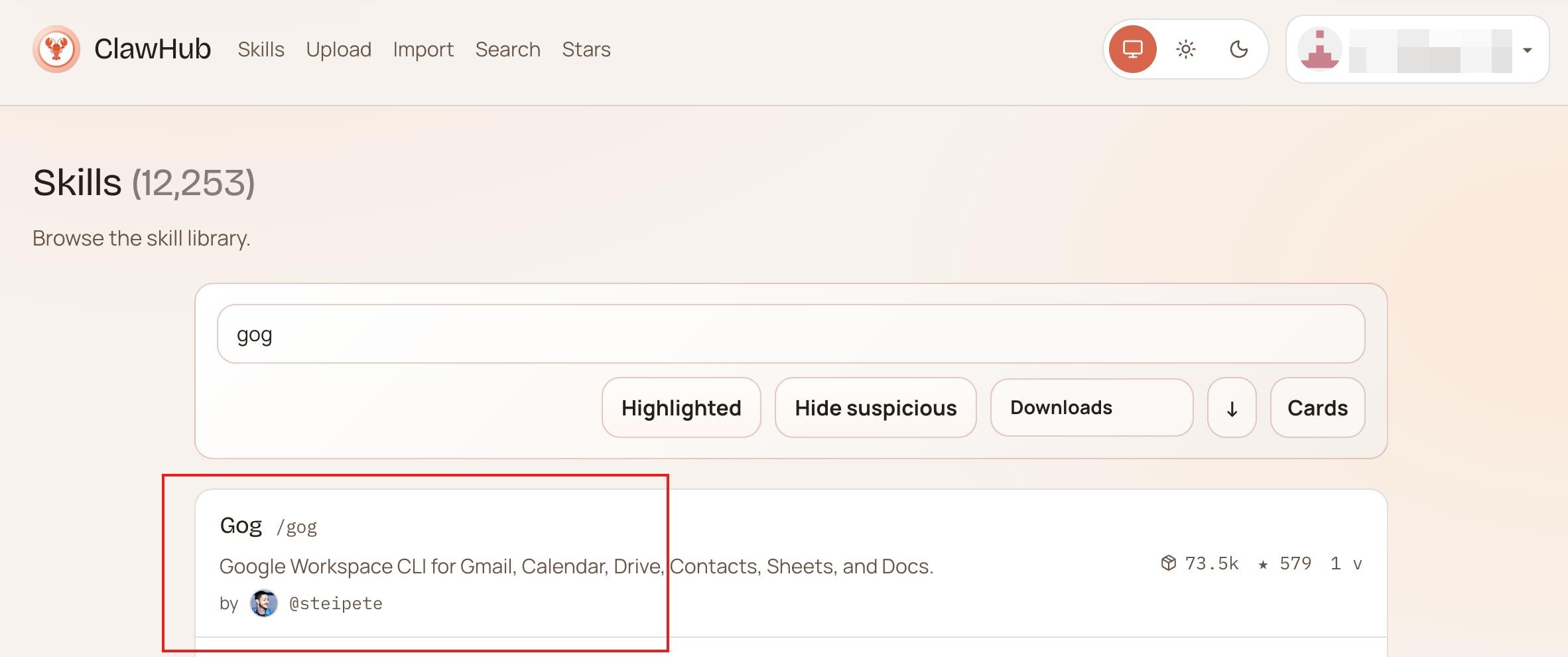Click the ClawHub lobster logo icon

pos(56,49)
